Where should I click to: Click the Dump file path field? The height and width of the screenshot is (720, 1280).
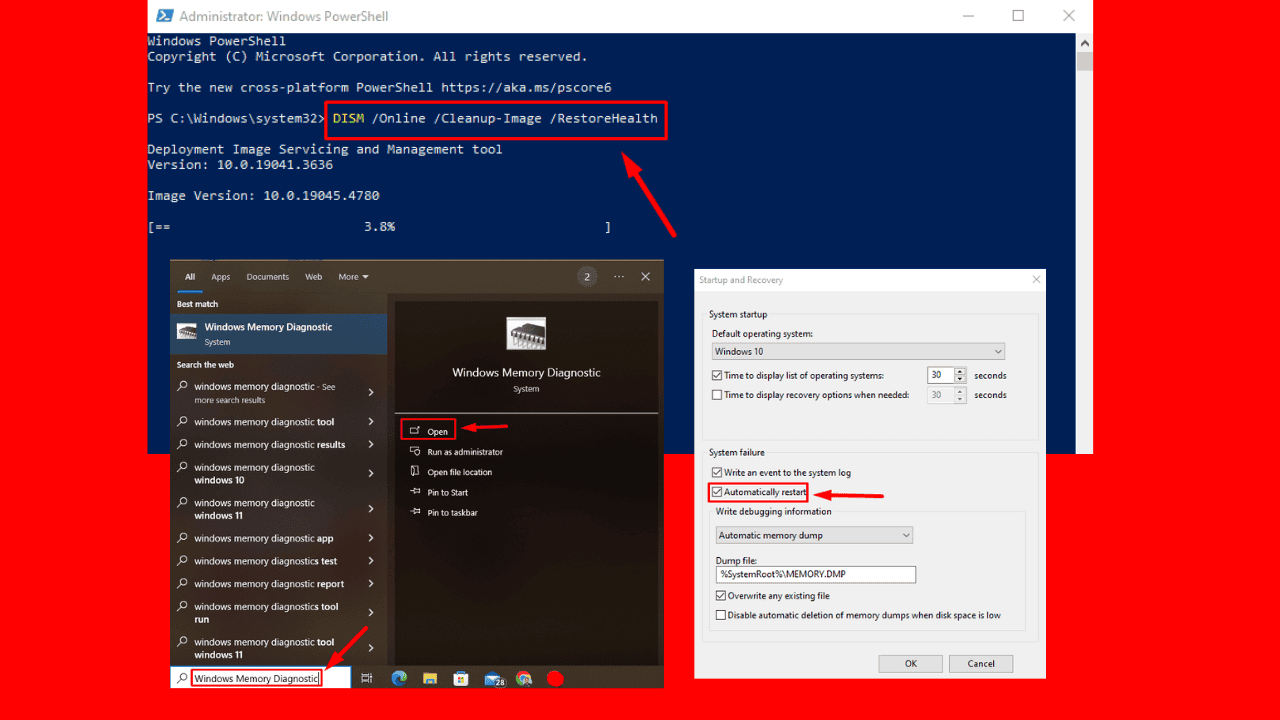816,575
